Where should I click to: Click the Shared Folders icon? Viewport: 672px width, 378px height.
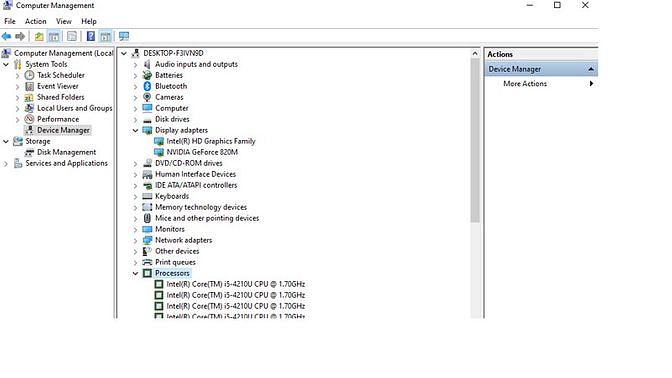[29, 97]
